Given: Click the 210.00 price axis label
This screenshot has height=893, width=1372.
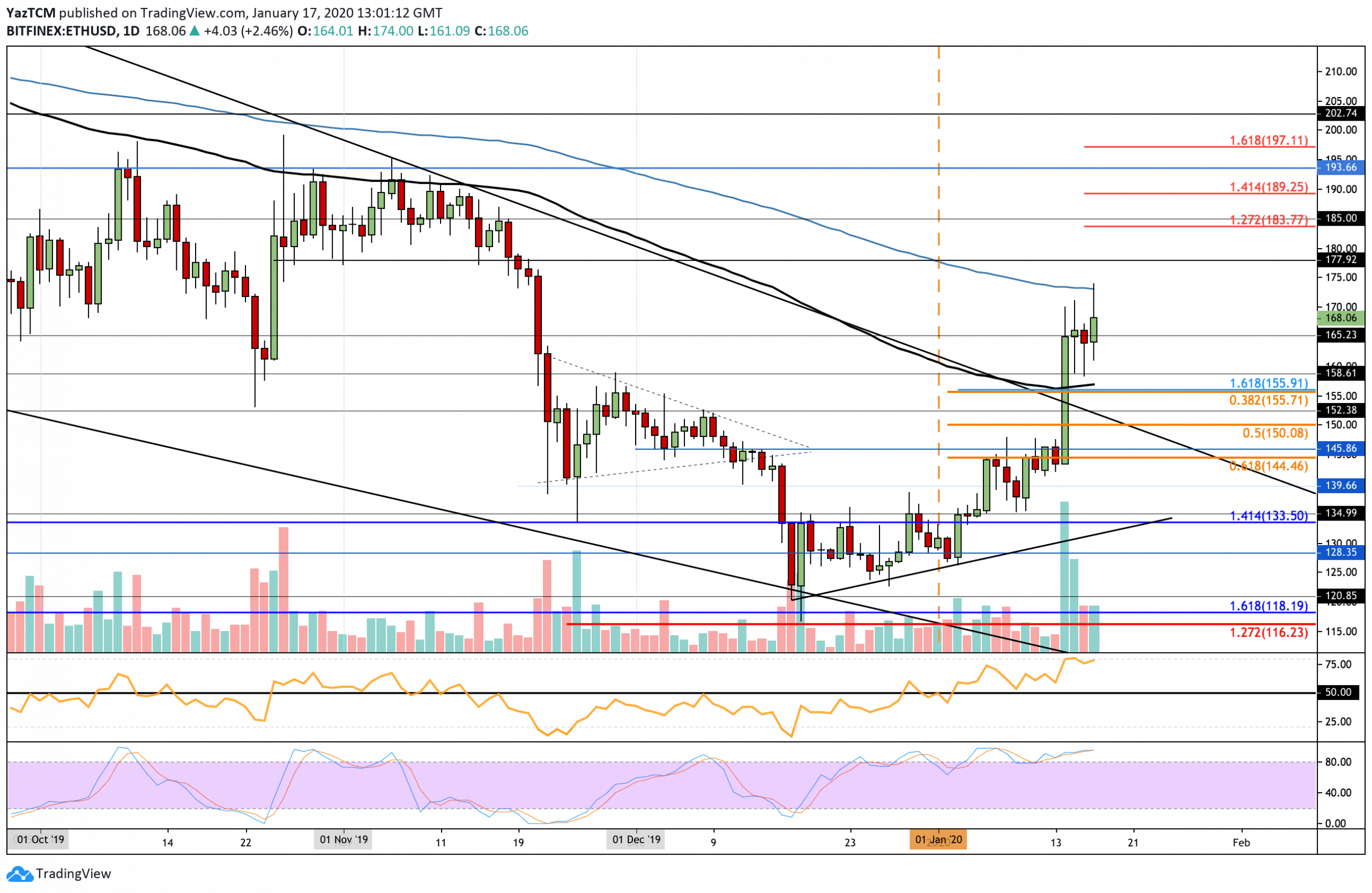Looking at the screenshot, I should pyautogui.click(x=1341, y=71).
